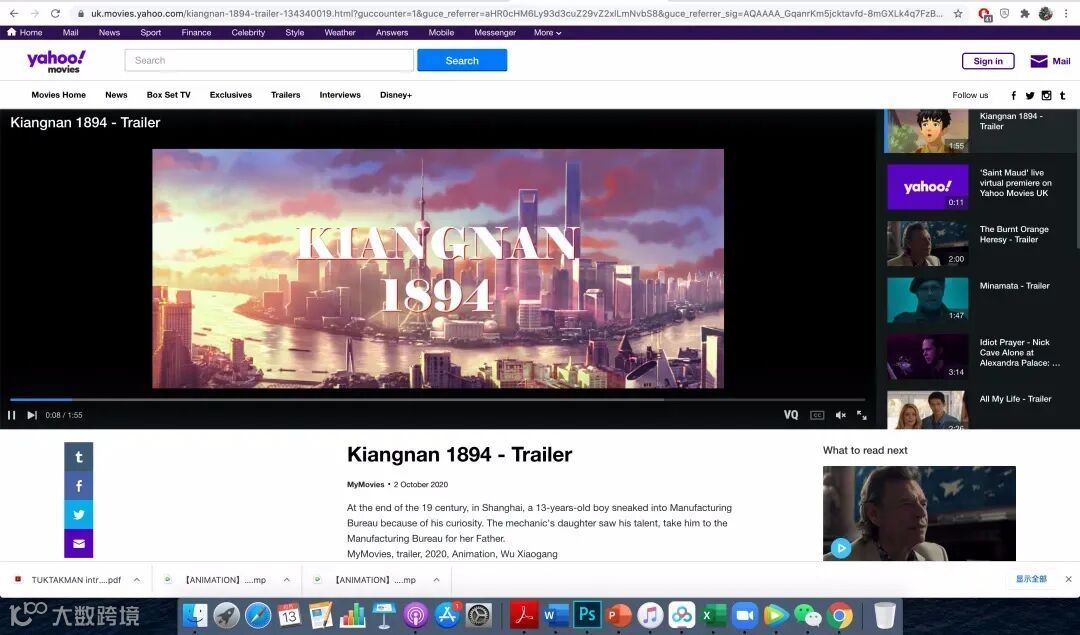Share article on Twitter sidebar button
The image size is (1080, 635).
[79, 514]
